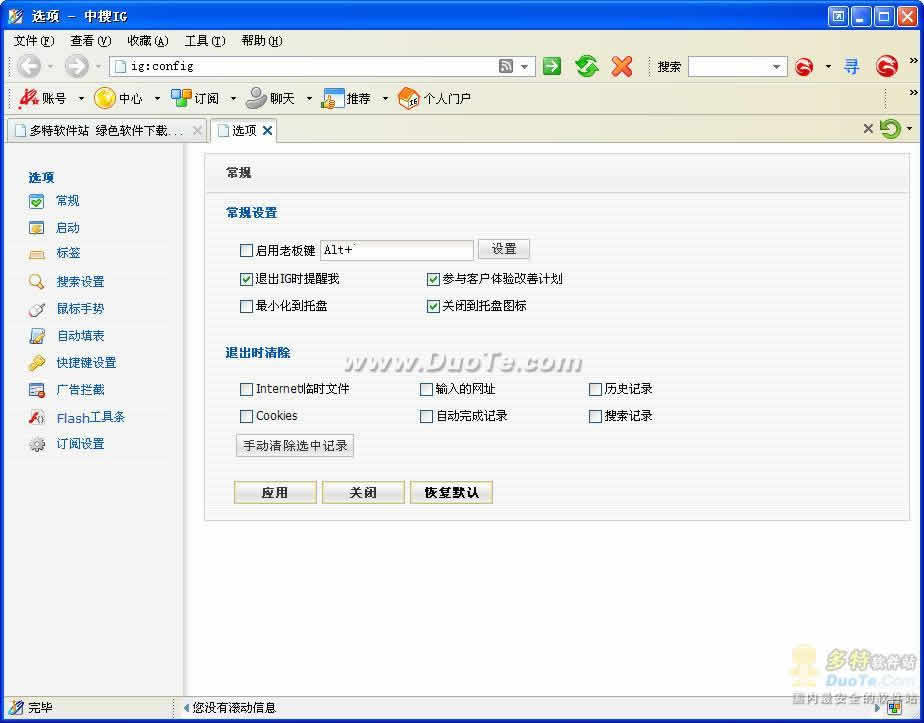Viewport: 924px width, 723px height.
Task: Expand the 聊天 dropdown arrow
Action: coord(309,98)
